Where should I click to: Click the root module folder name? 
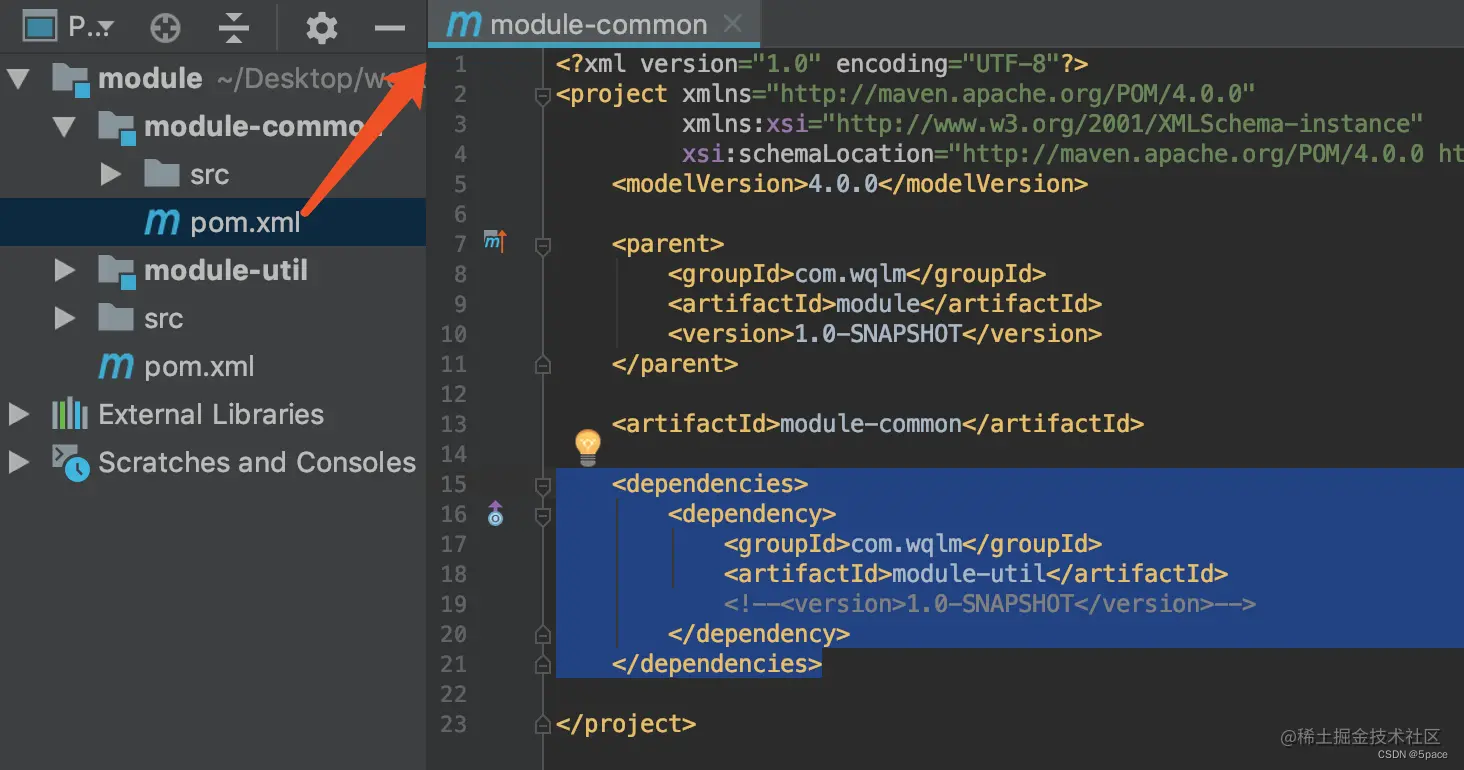tap(150, 78)
